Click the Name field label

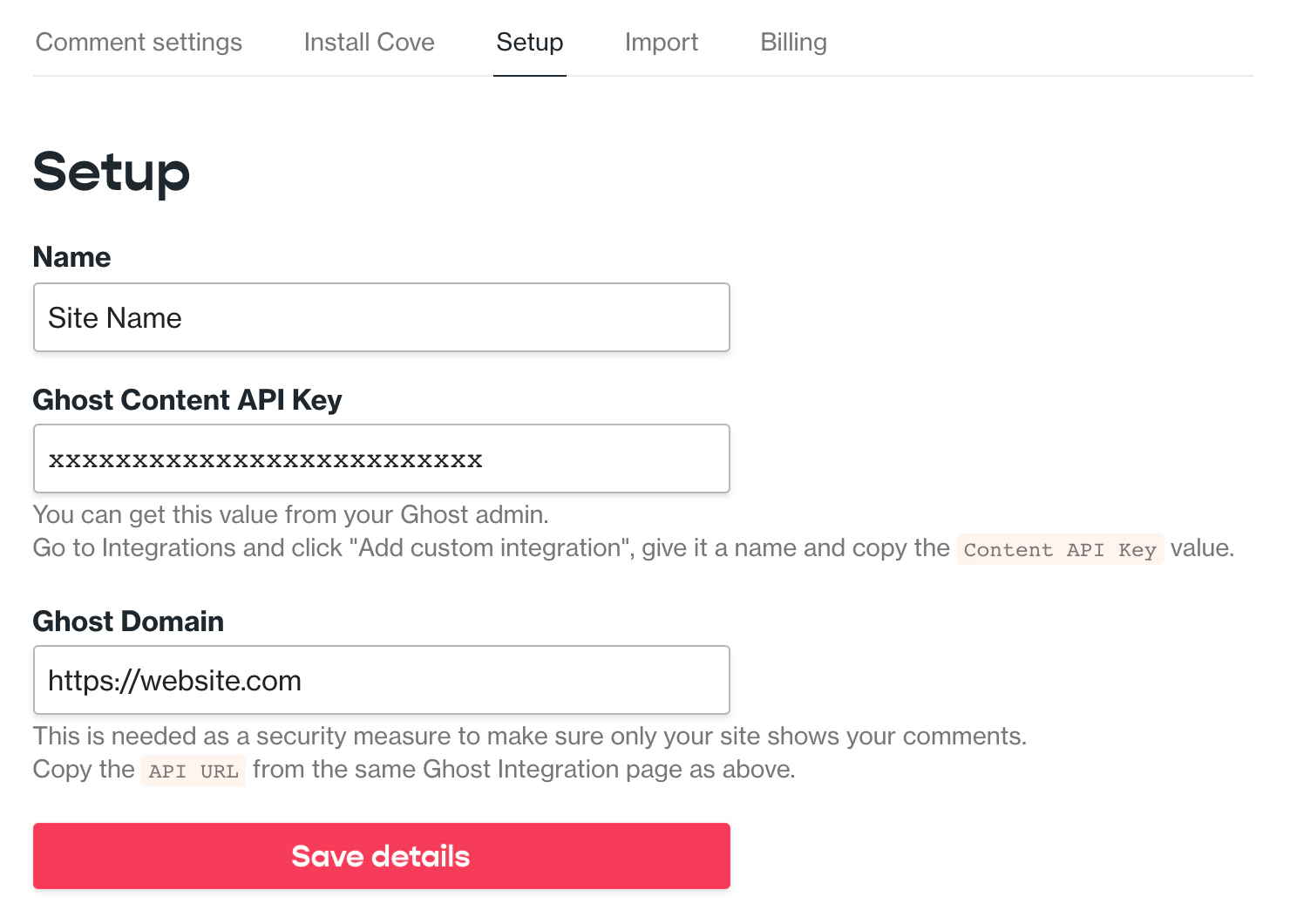tap(71, 257)
